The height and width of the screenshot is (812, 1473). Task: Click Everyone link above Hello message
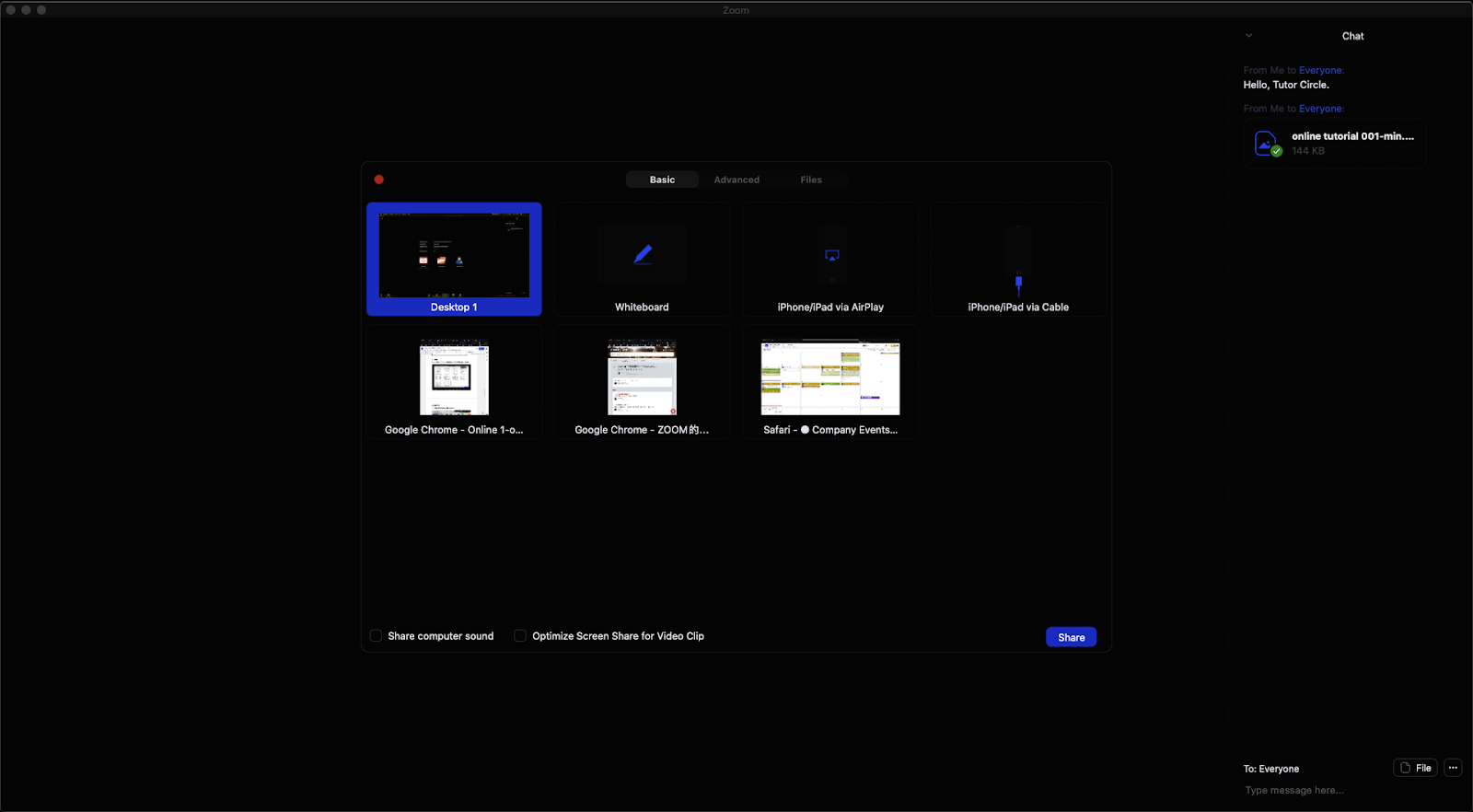pos(1321,70)
